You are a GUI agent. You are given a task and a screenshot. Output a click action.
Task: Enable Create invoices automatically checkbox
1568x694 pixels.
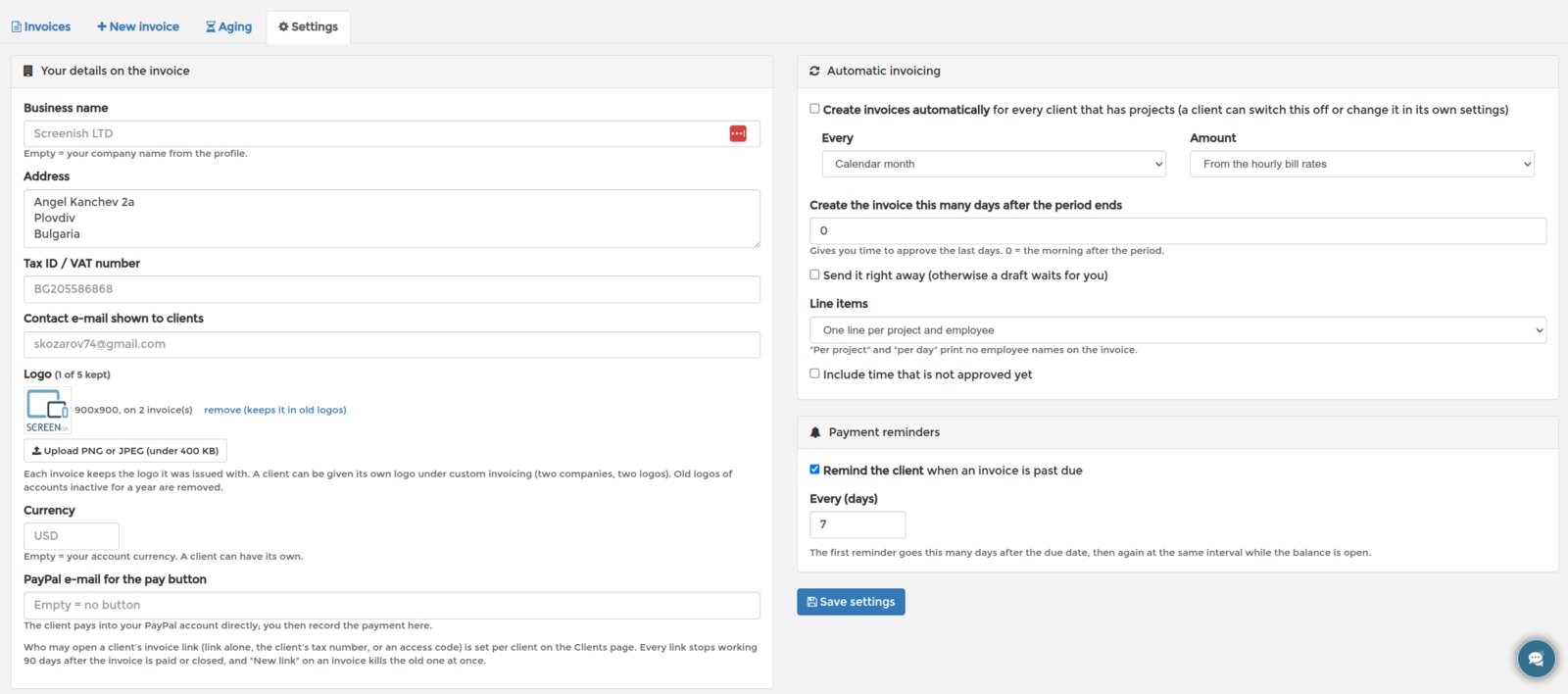coord(814,109)
